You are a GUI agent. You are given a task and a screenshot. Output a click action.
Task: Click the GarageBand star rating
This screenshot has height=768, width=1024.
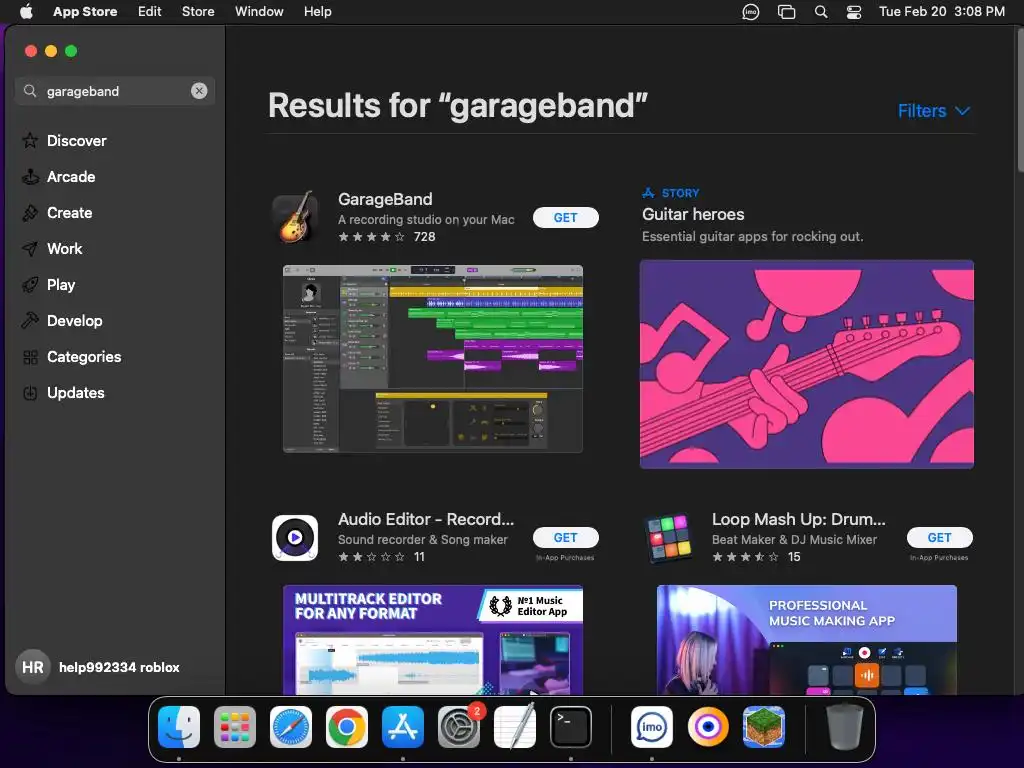point(372,237)
